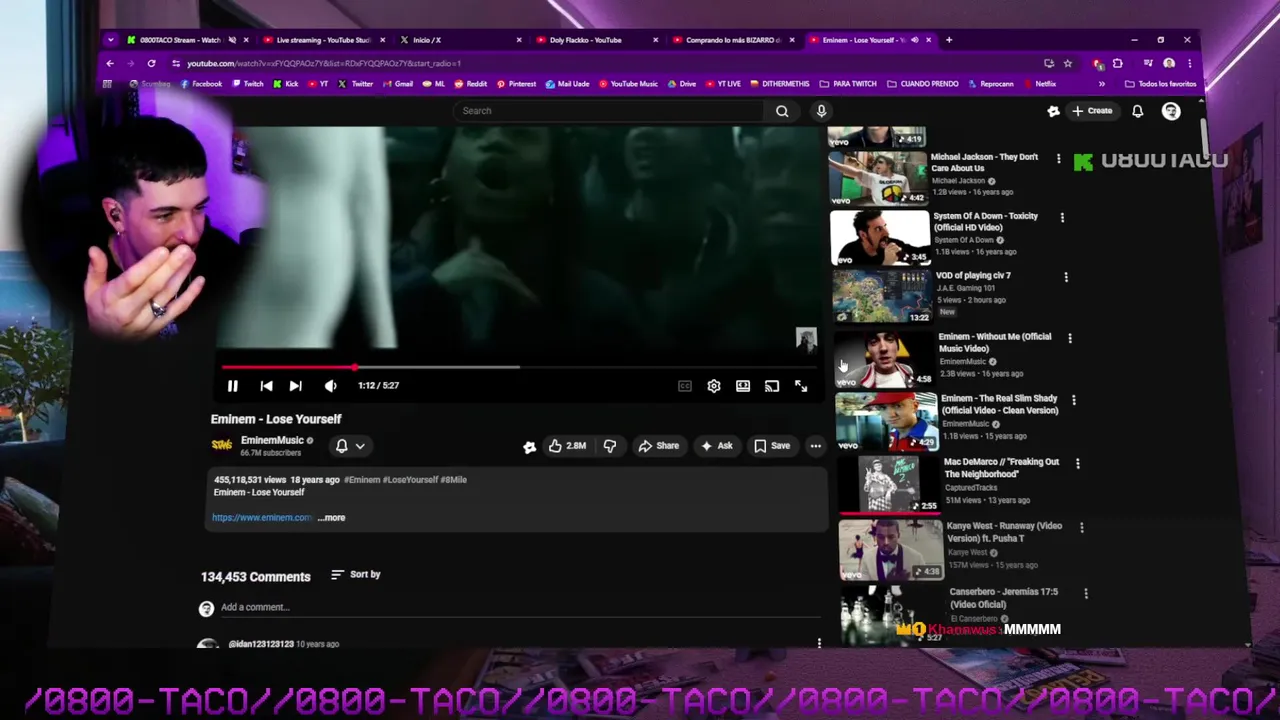Skip to the next video

[295, 386]
